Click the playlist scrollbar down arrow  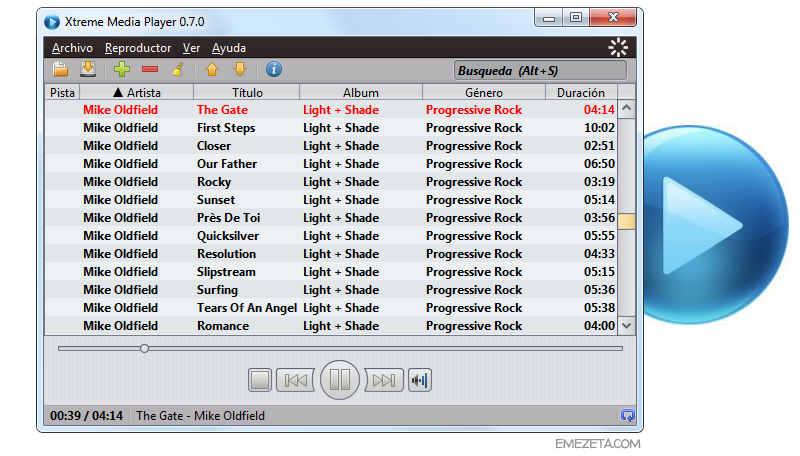(x=627, y=325)
